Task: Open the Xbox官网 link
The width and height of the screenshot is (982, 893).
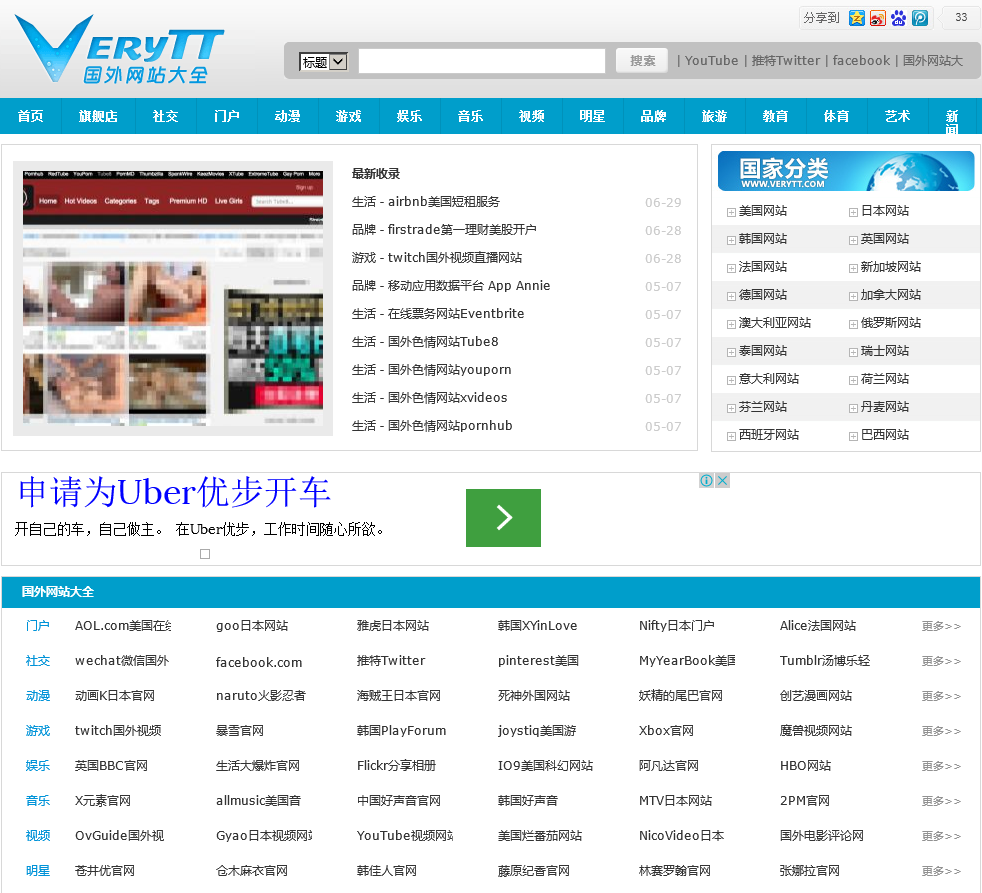Action: 666,731
